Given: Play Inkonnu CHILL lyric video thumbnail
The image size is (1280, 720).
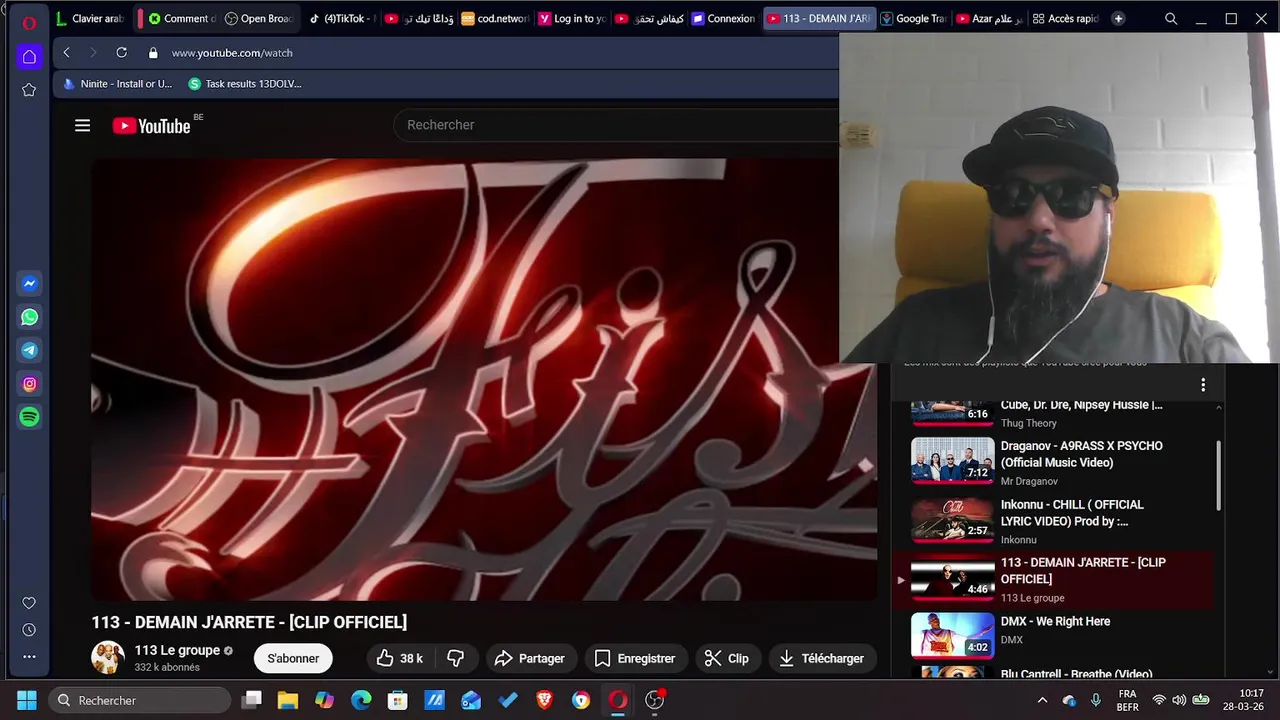Looking at the screenshot, I should pos(952,520).
